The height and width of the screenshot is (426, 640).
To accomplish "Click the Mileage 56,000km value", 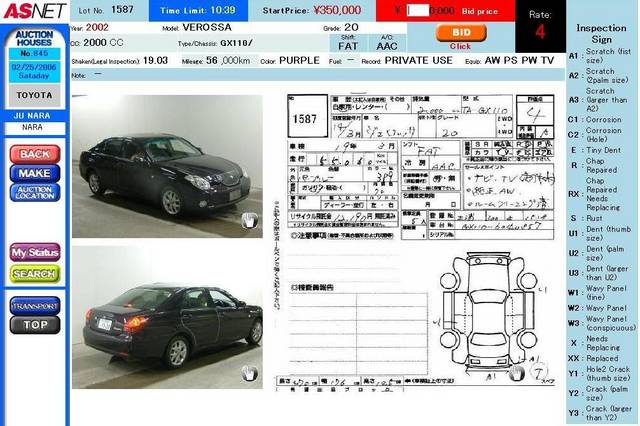I will (228, 61).
